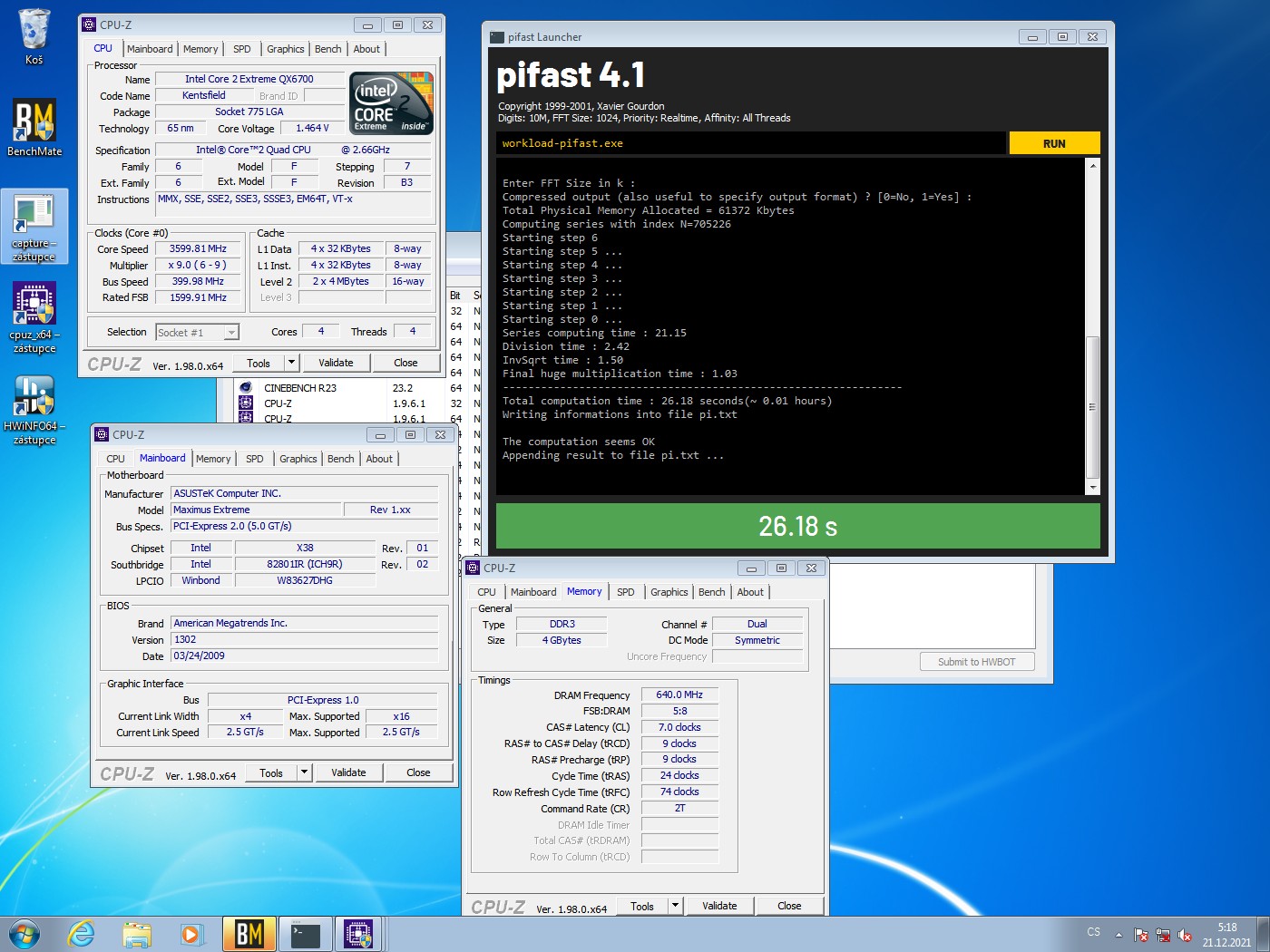The width and height of the screenshot is (1270, 952).
Task: Open the Bench tab in the Mainboard CPU-Z window
Action: [x=341, y=459]
